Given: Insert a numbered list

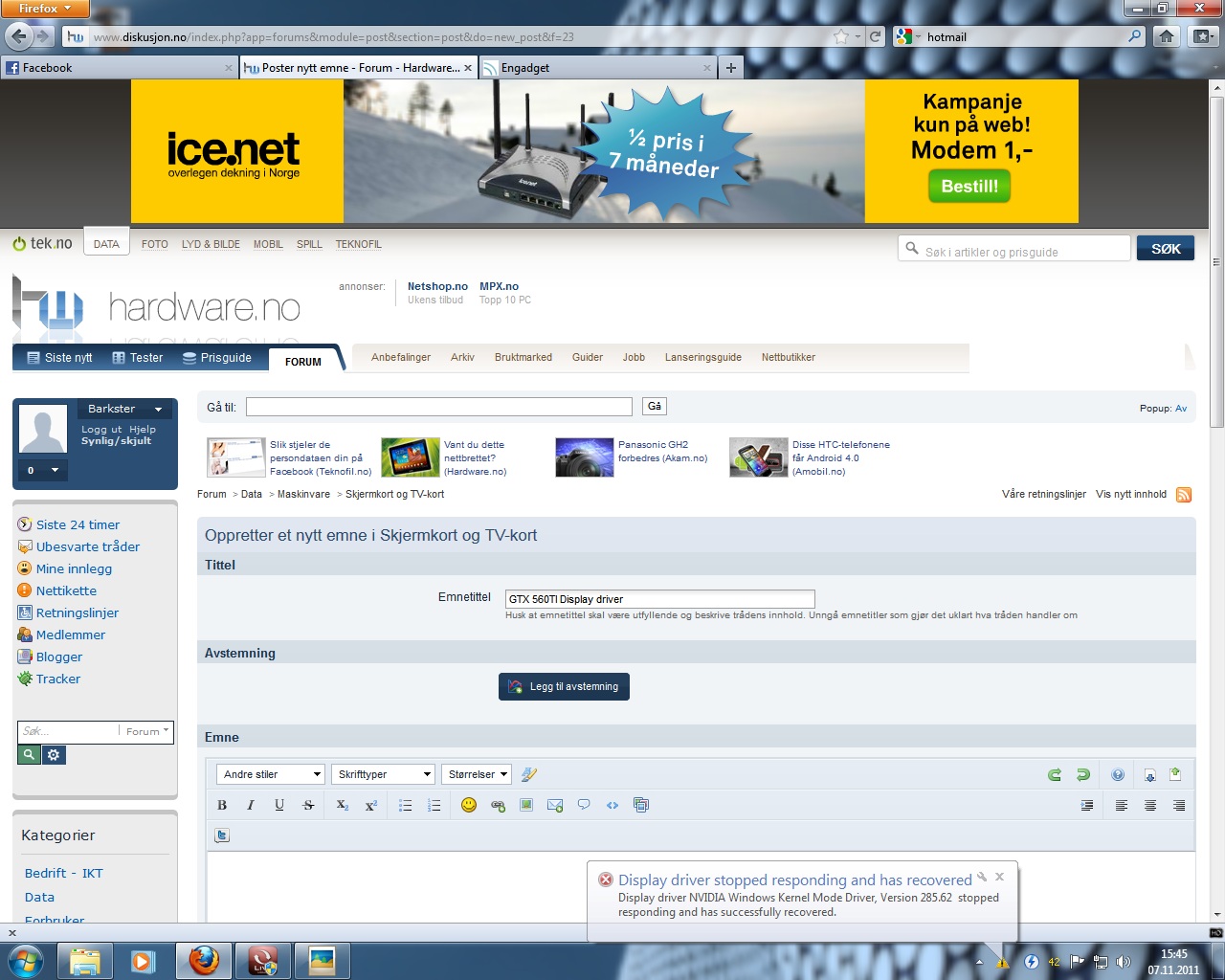Looking at the screenshot, I should click(434, 805).
